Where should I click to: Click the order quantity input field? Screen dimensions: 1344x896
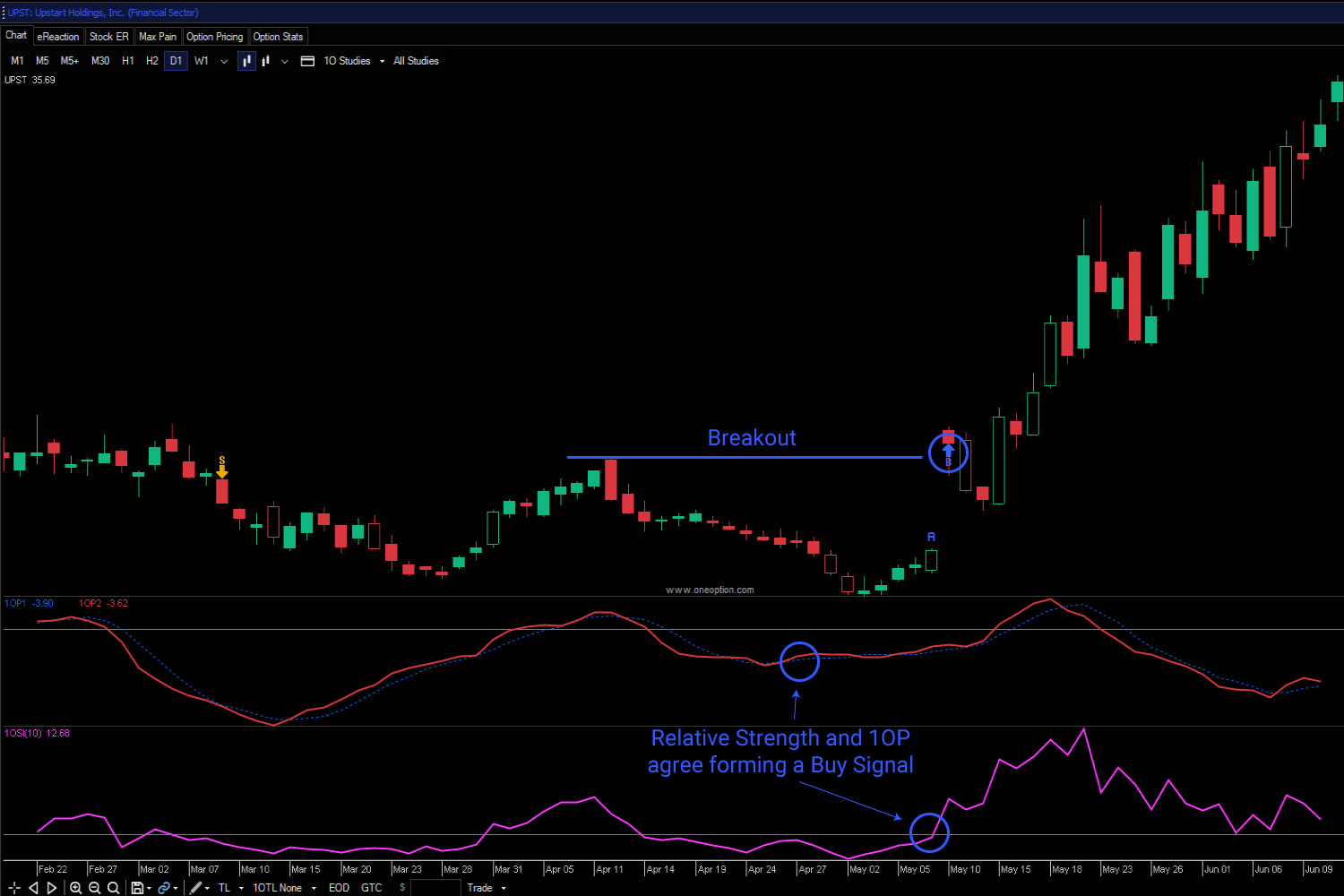[436, 887]
